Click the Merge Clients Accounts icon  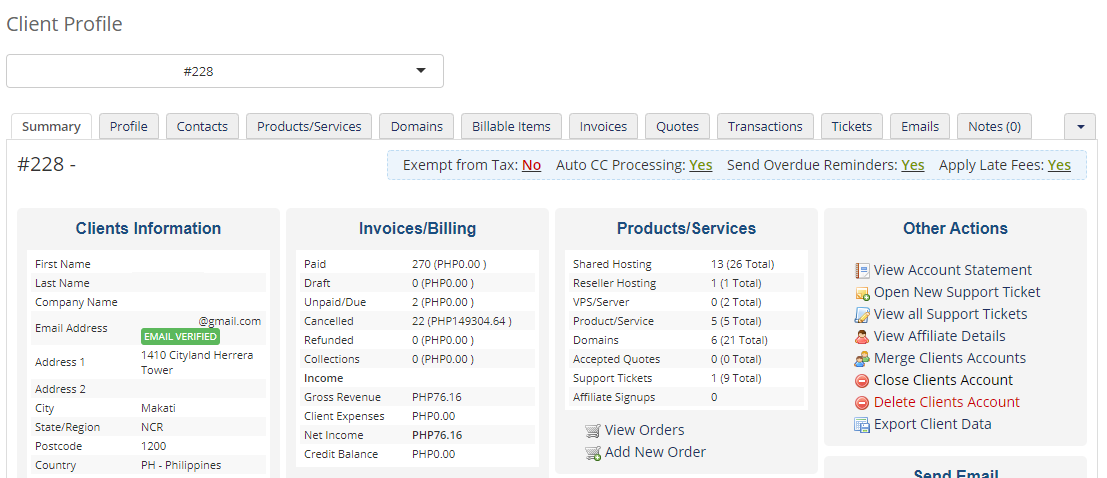pyautogui.click(x=862, y=359)
